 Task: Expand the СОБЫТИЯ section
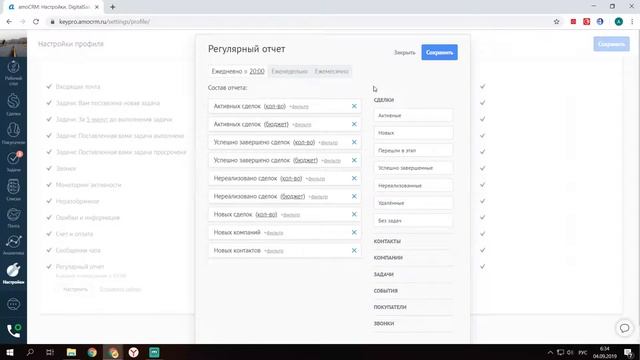click(386, 291)
